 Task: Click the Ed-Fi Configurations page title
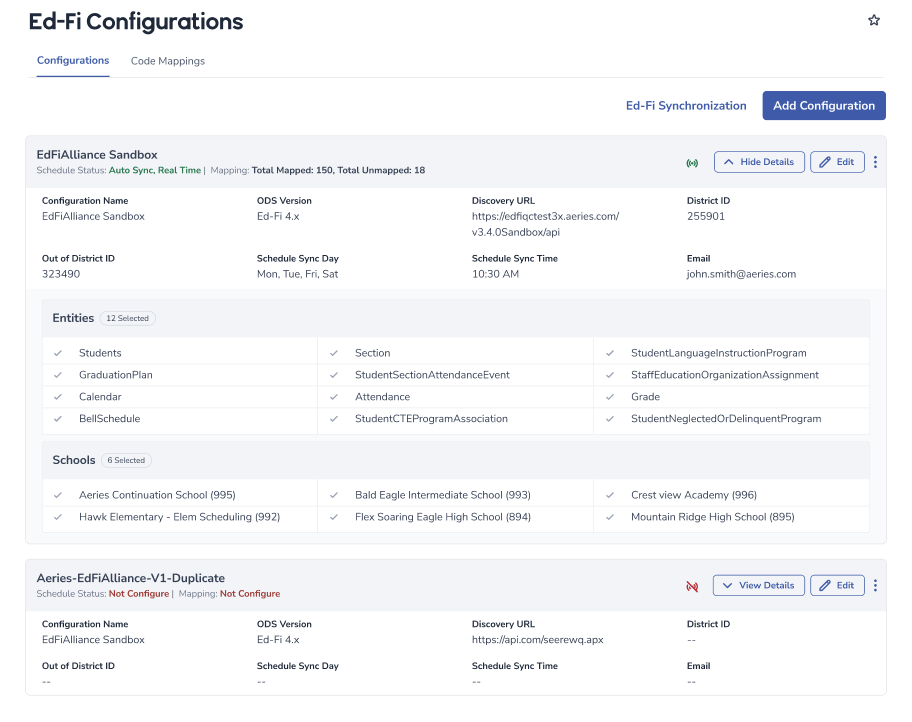136,22
